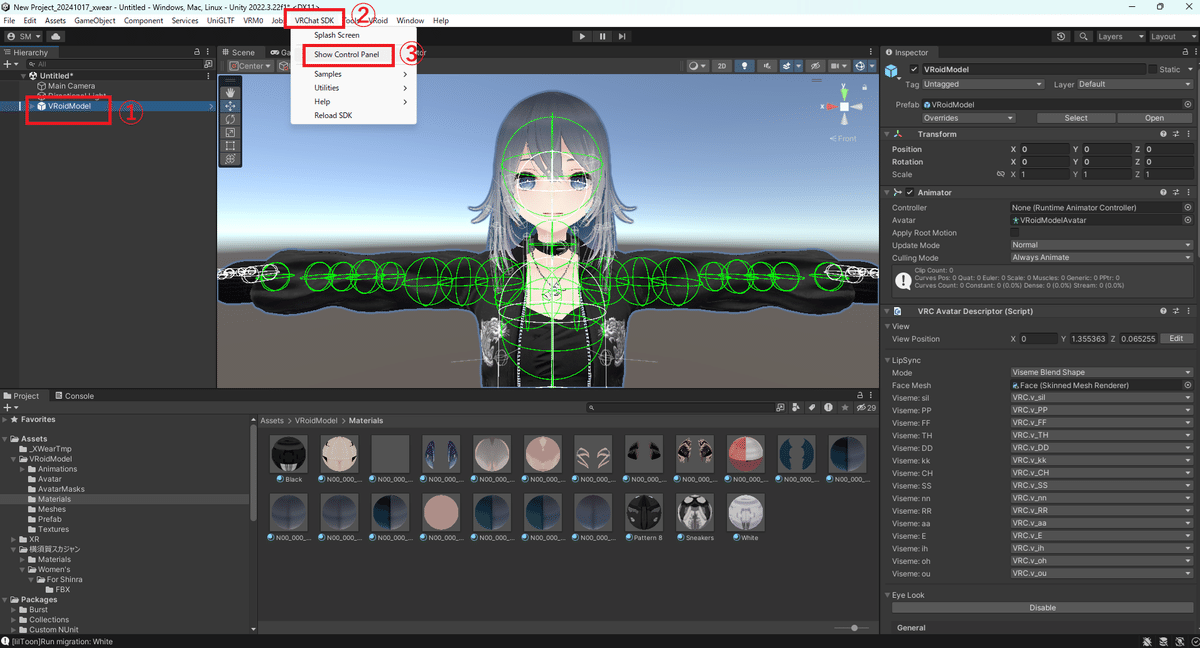Toggle VRoidModel active checkbox
The height and width of the screenshot is (648, 1200).
point(914,70)
